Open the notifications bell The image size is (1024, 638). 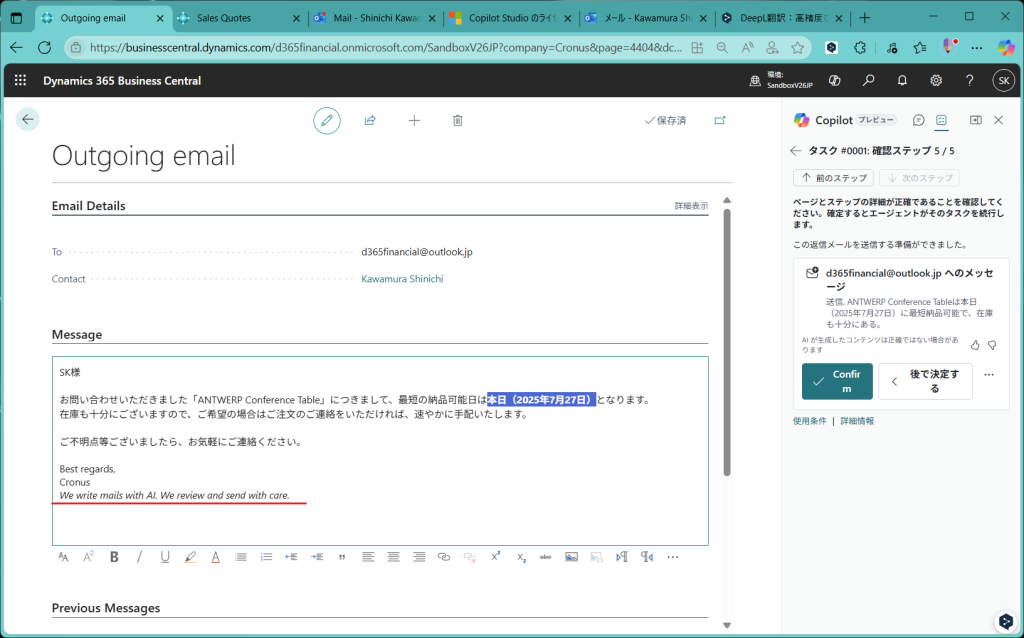click(902, 80)
